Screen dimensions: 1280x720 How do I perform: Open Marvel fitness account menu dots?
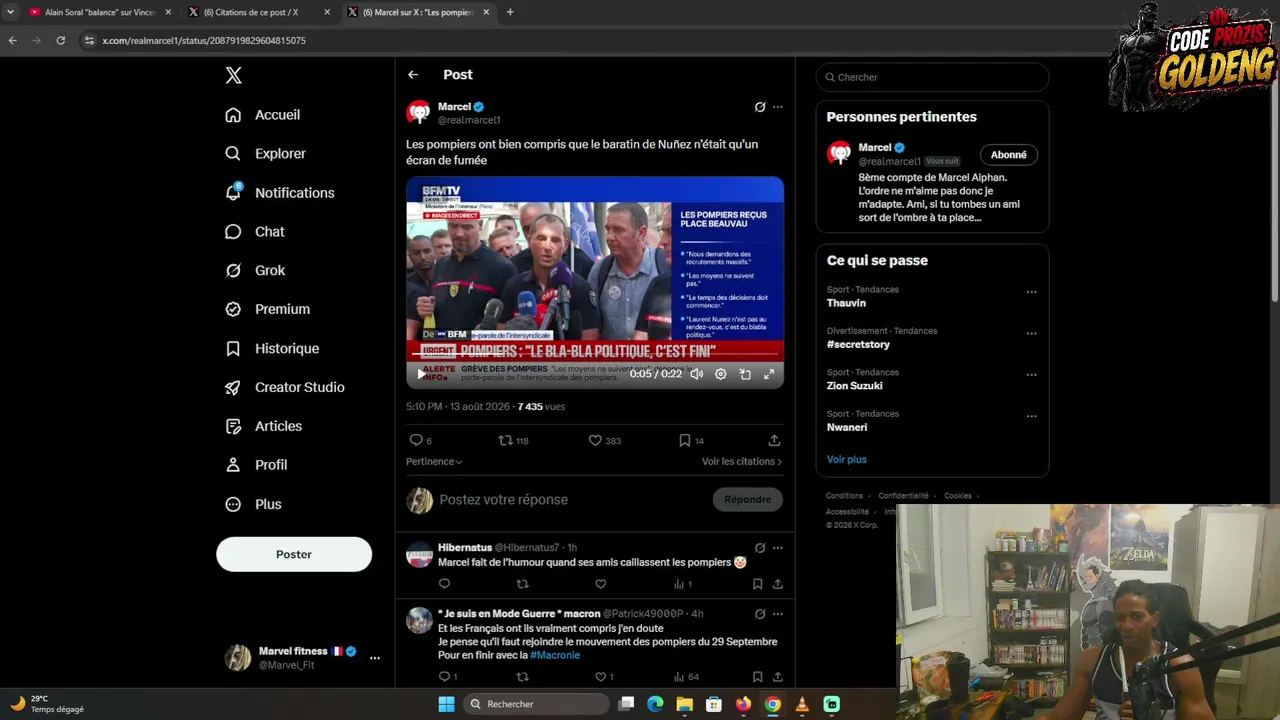[x=375, y=658]
